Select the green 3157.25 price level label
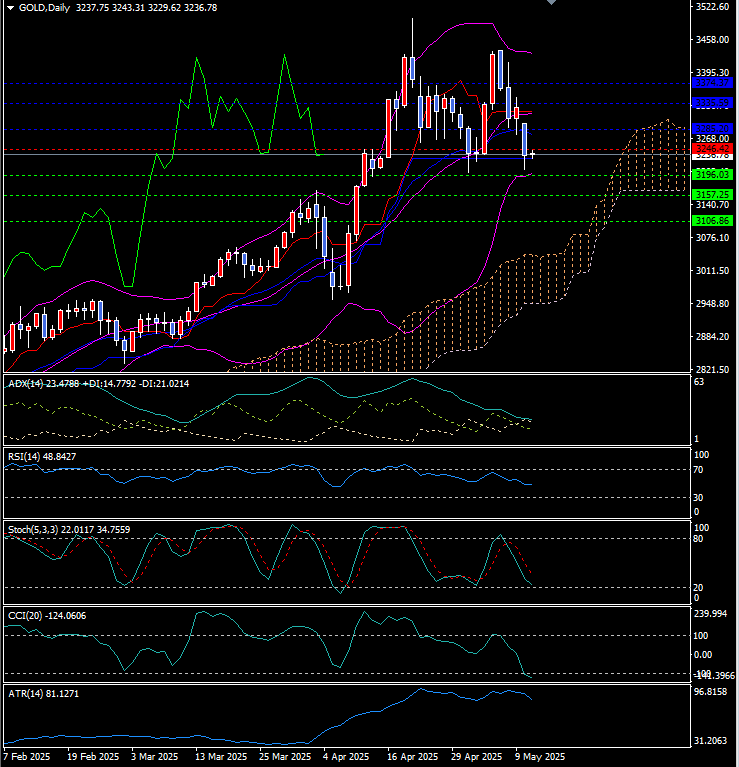Screen dimensions: 739x767 713,195
